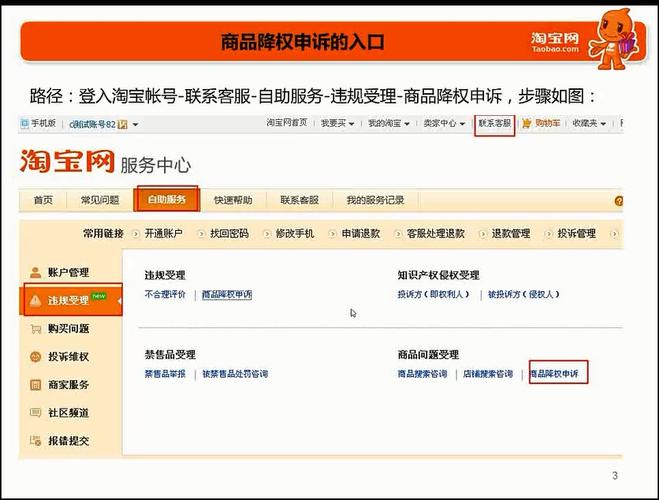This screenshot has width=659, height=500.
Task: Click the 社区频道 chat icon
Action: (x=35, y=412)
